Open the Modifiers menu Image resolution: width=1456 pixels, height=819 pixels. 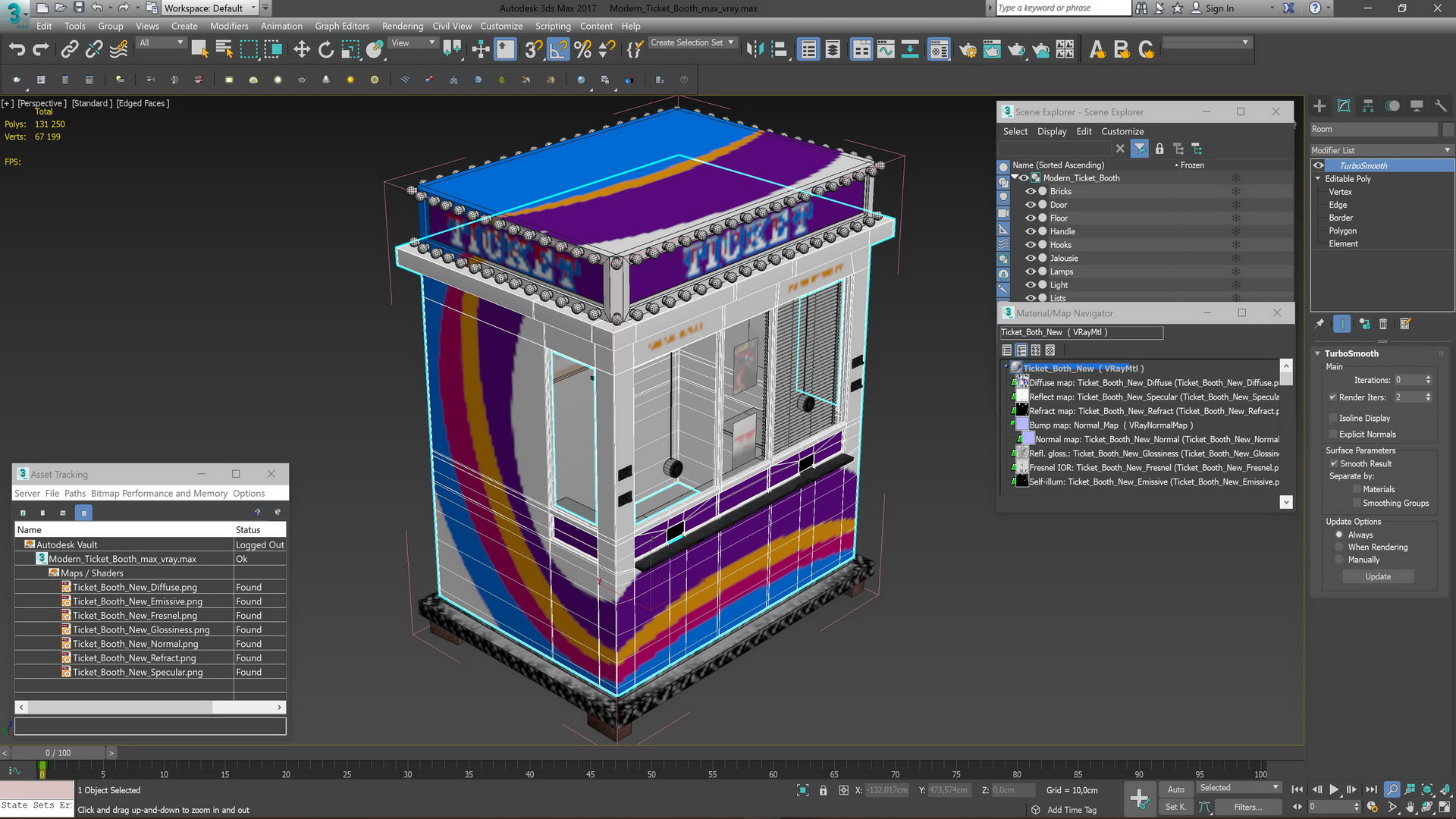tap(229, 26)
